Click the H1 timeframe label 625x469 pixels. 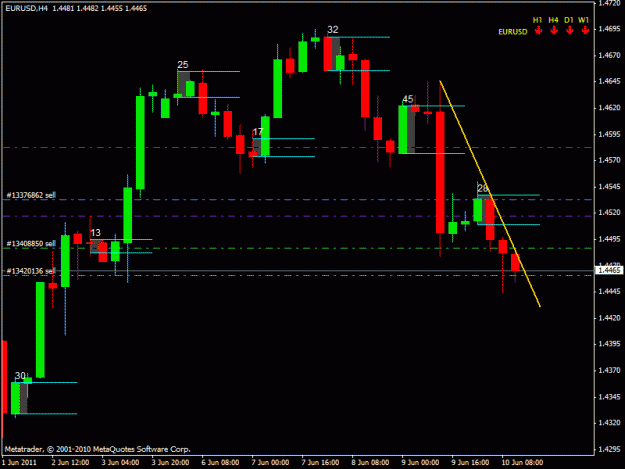537,20
